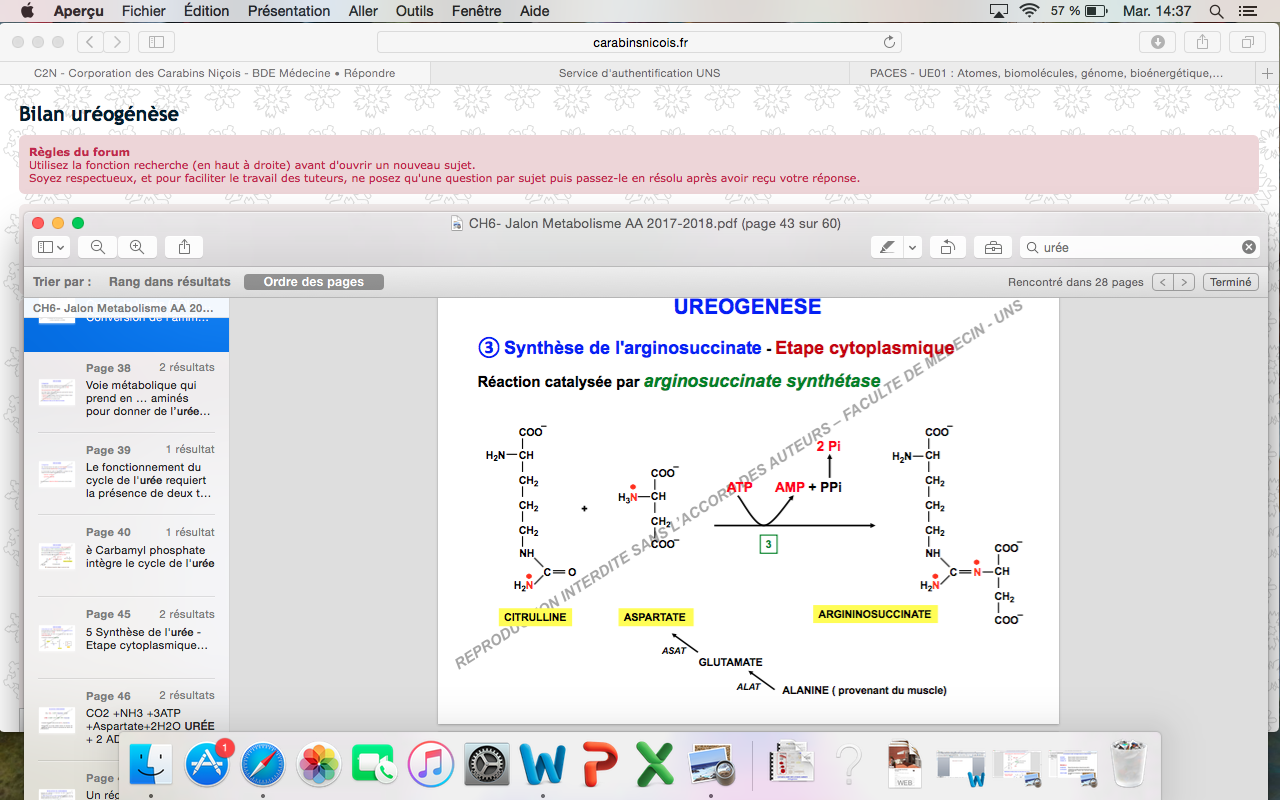
Task: Select Ordre des pages sort option
Action: tap(313, 282)
